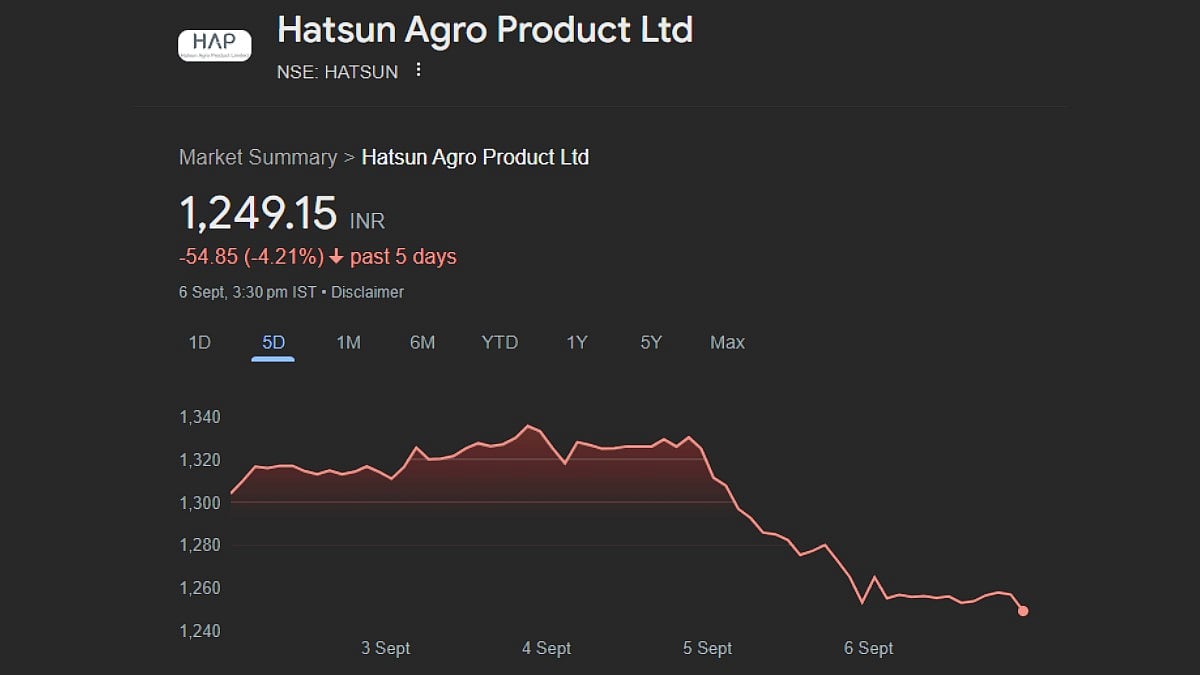Open the Disclaimer link
The image size is (1200, 675).
click(367, 292)
